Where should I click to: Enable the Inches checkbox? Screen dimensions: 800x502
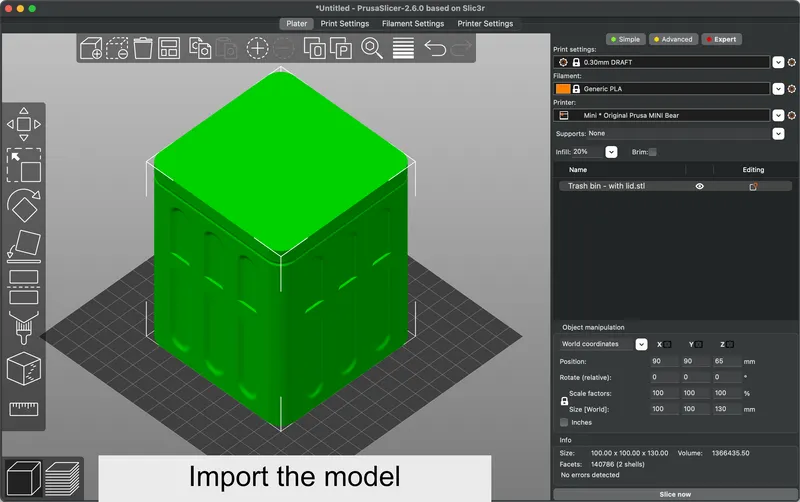click(564, 422)
